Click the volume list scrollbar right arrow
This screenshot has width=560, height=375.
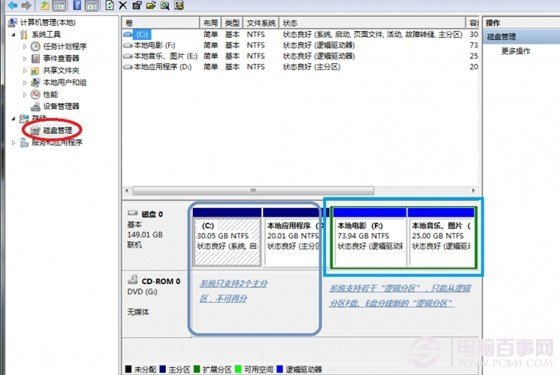tap(474, 191)
